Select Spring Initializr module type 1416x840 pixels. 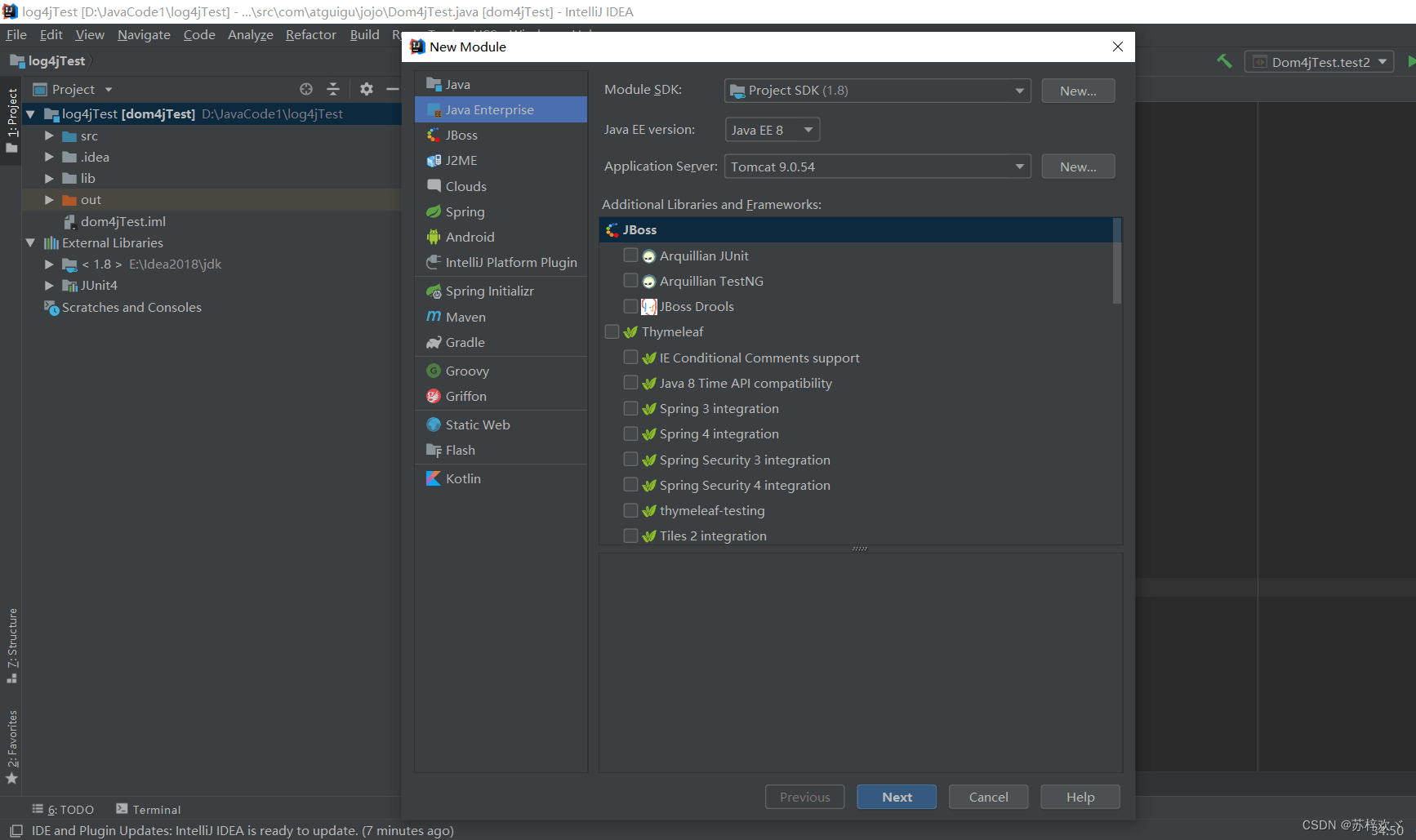[x=501, y=291]
